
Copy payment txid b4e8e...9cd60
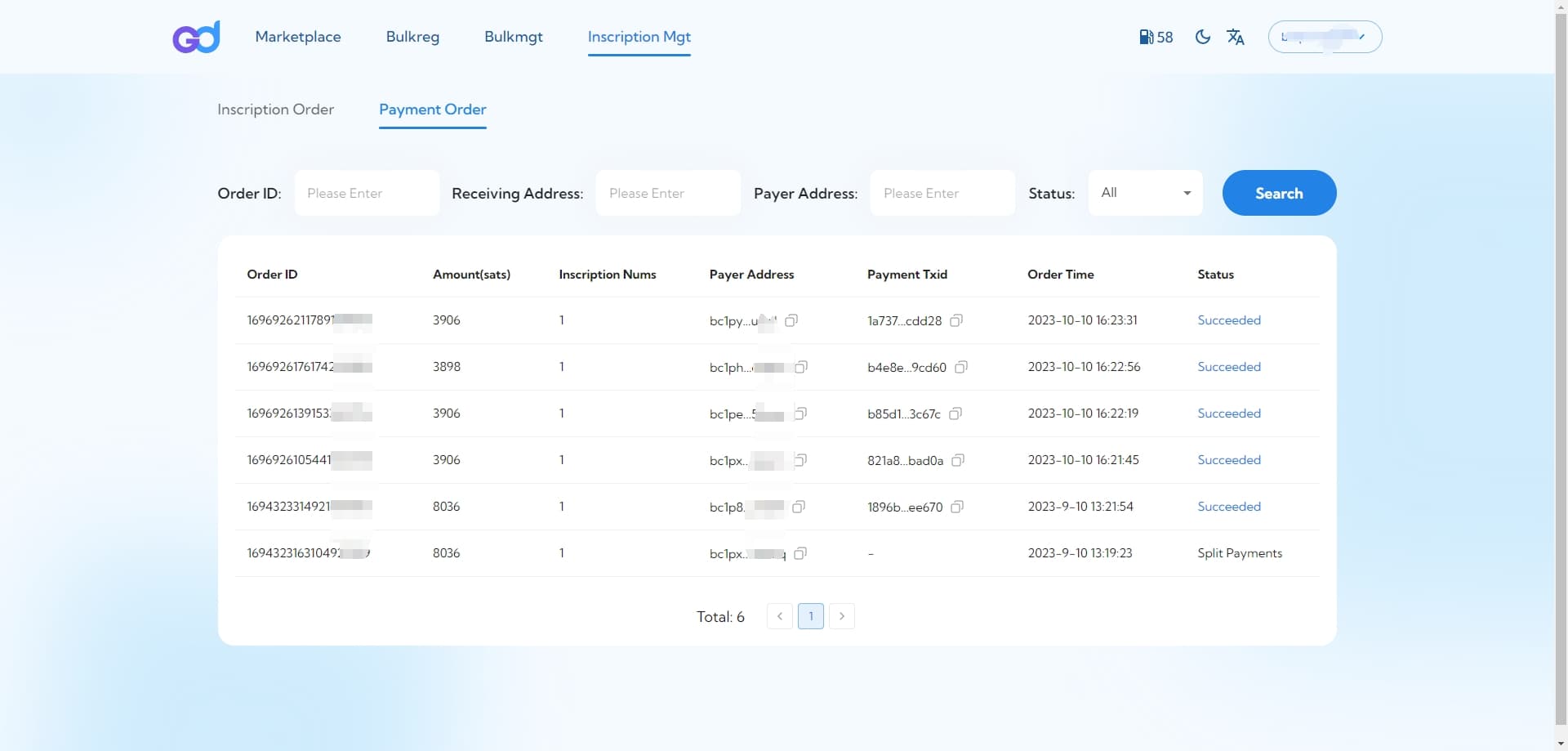point(961,367)
